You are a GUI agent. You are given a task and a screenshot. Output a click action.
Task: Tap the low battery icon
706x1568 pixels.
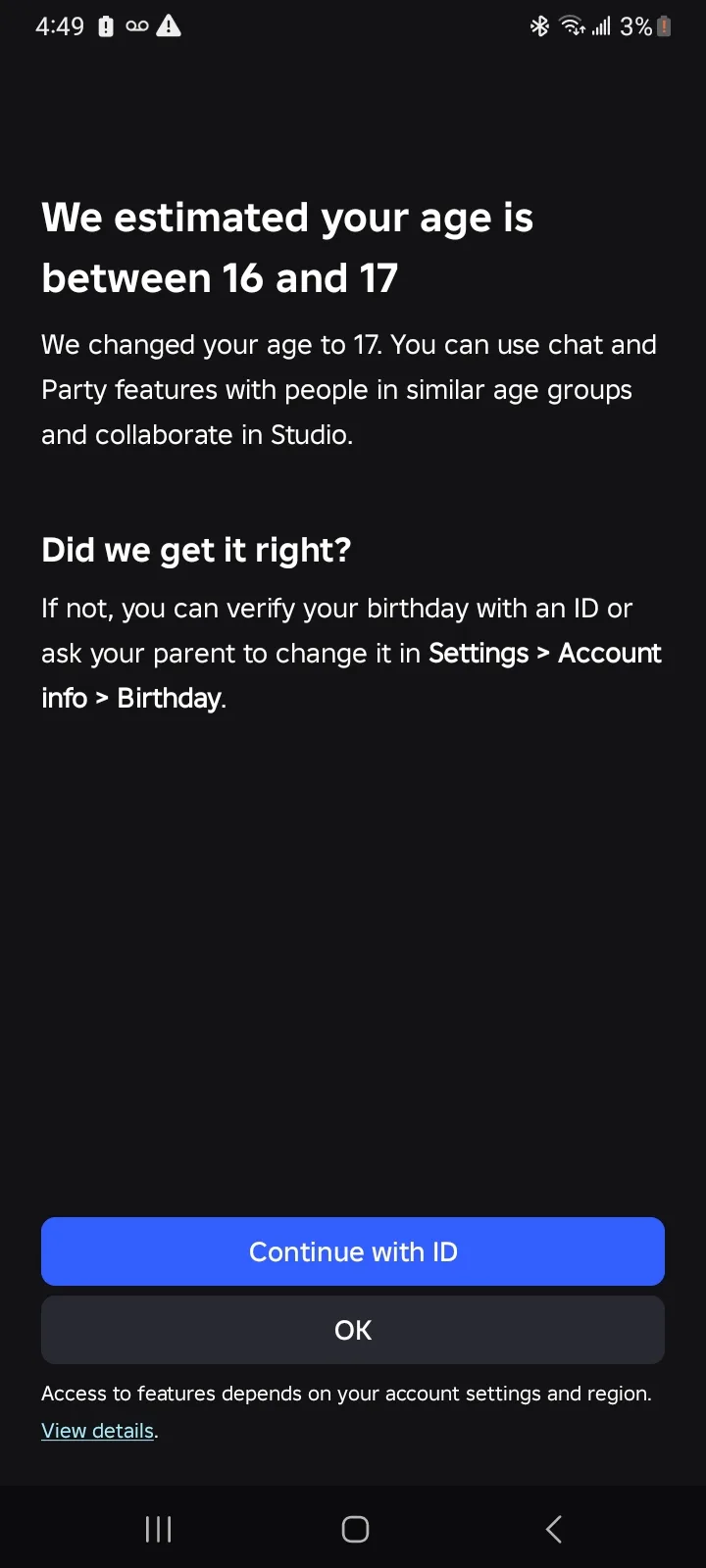[x=665, y=26]
